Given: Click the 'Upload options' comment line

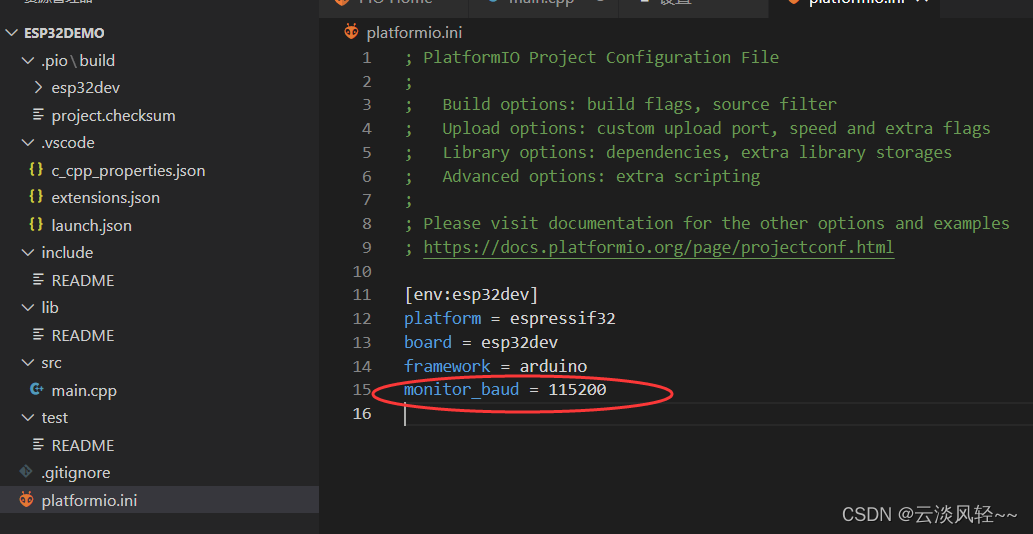Looking at the screenshot, I should click(697, 128).
